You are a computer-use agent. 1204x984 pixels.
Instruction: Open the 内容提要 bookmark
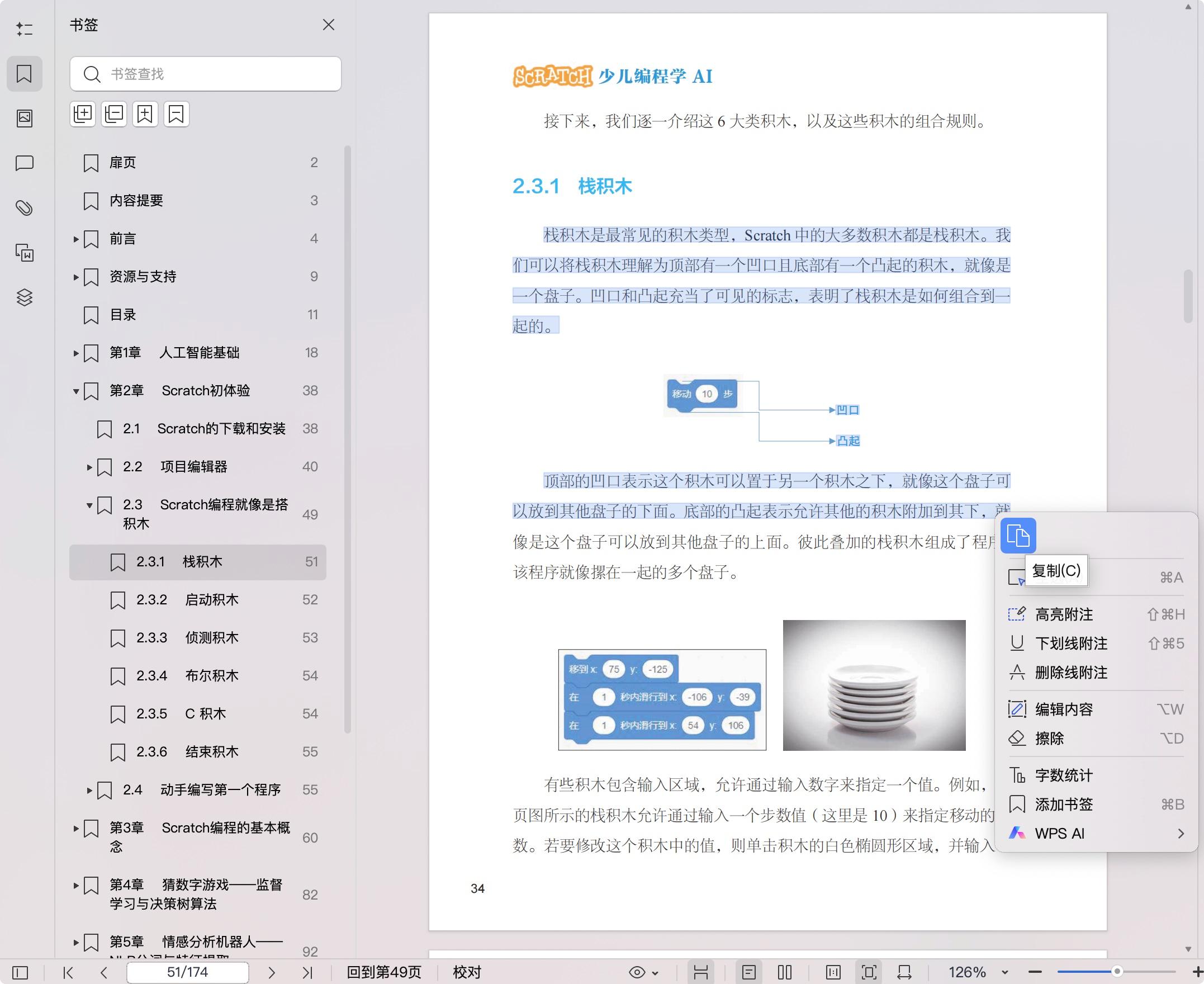198,201
